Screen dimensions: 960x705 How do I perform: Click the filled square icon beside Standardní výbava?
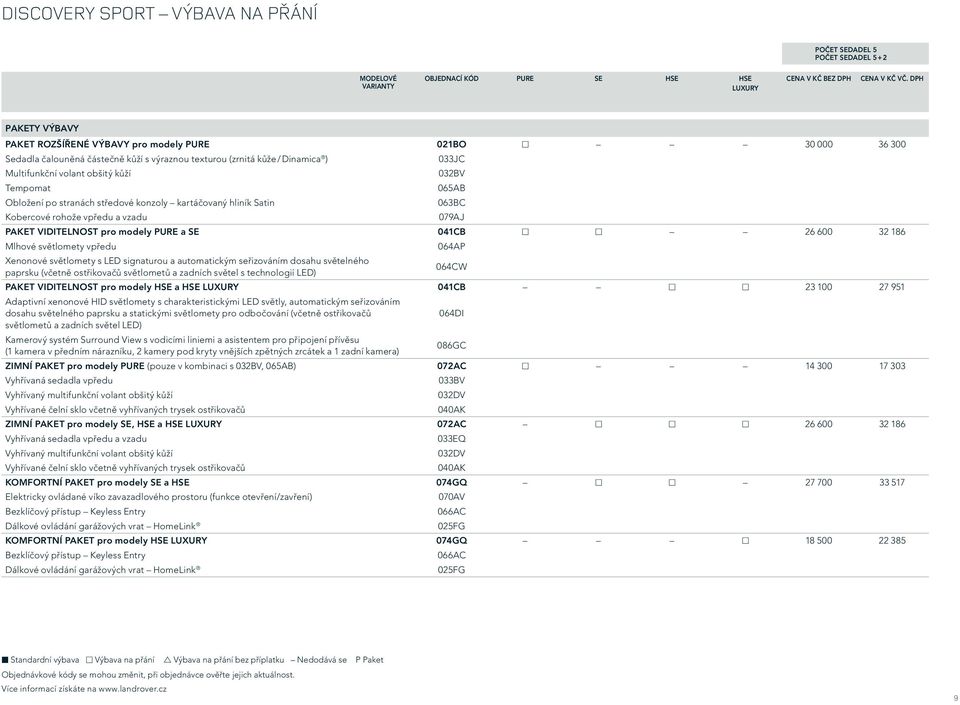click(x=5, y=660)
